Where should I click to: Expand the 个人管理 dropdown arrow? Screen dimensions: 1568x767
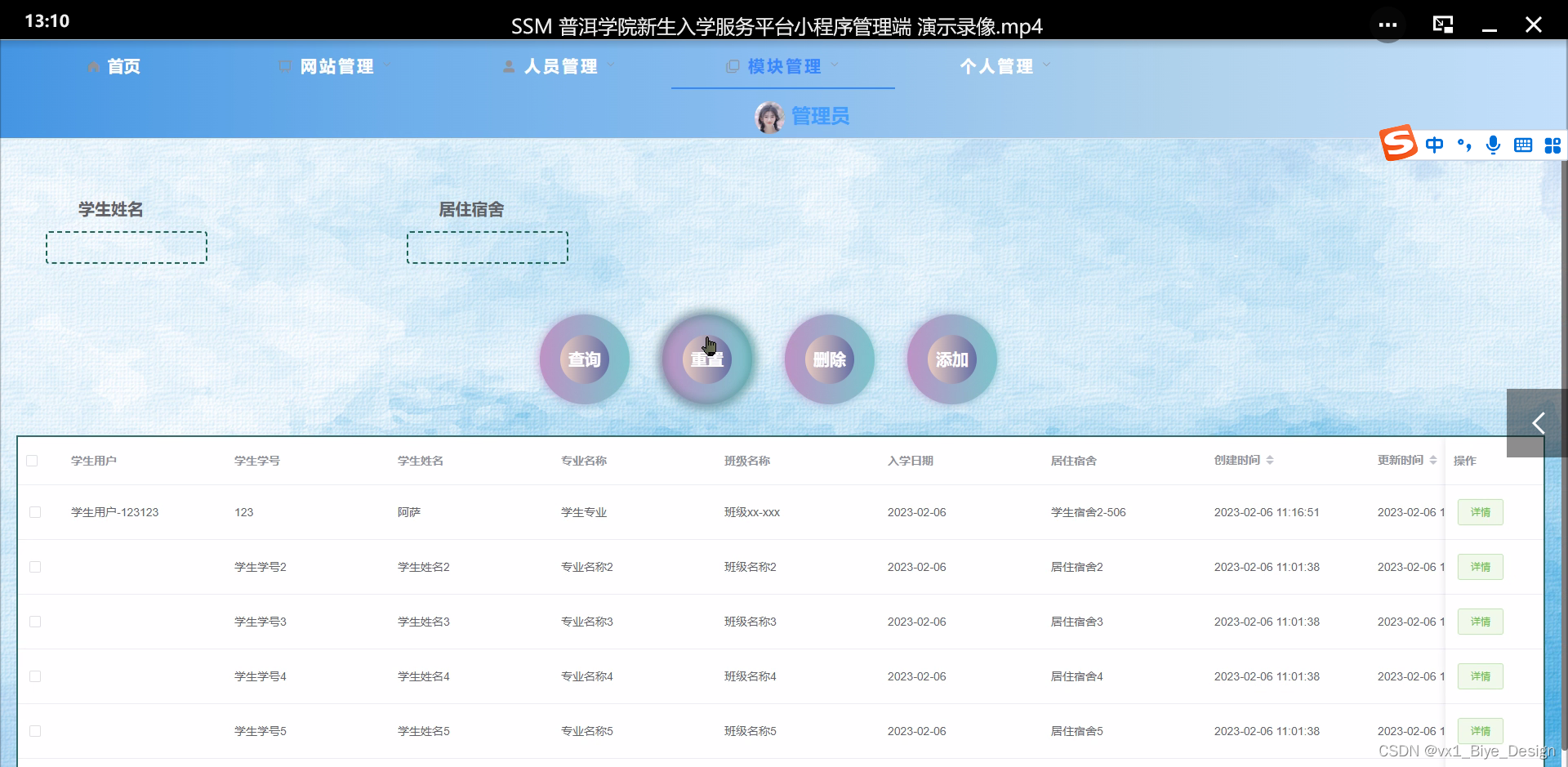click(x=1046, y=65)
